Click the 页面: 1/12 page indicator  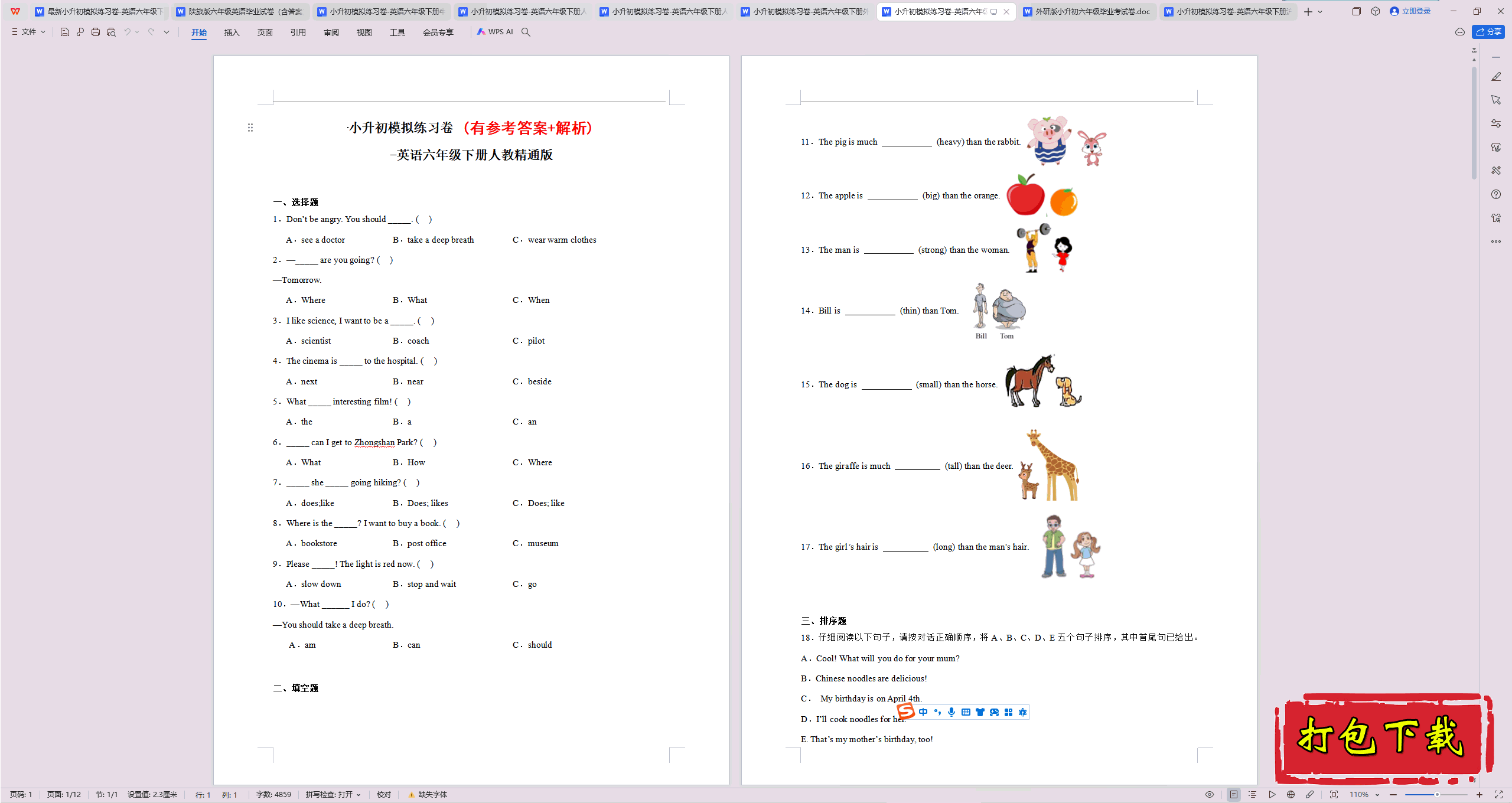pos(64,795)
